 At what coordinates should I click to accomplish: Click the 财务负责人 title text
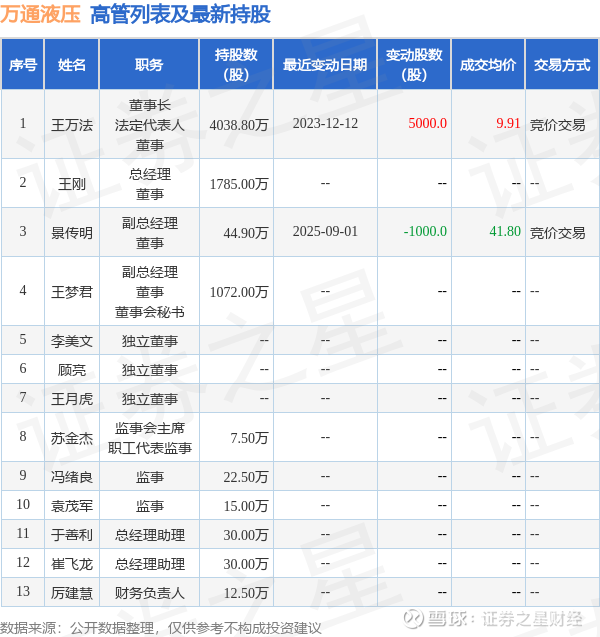pos(149,593)
